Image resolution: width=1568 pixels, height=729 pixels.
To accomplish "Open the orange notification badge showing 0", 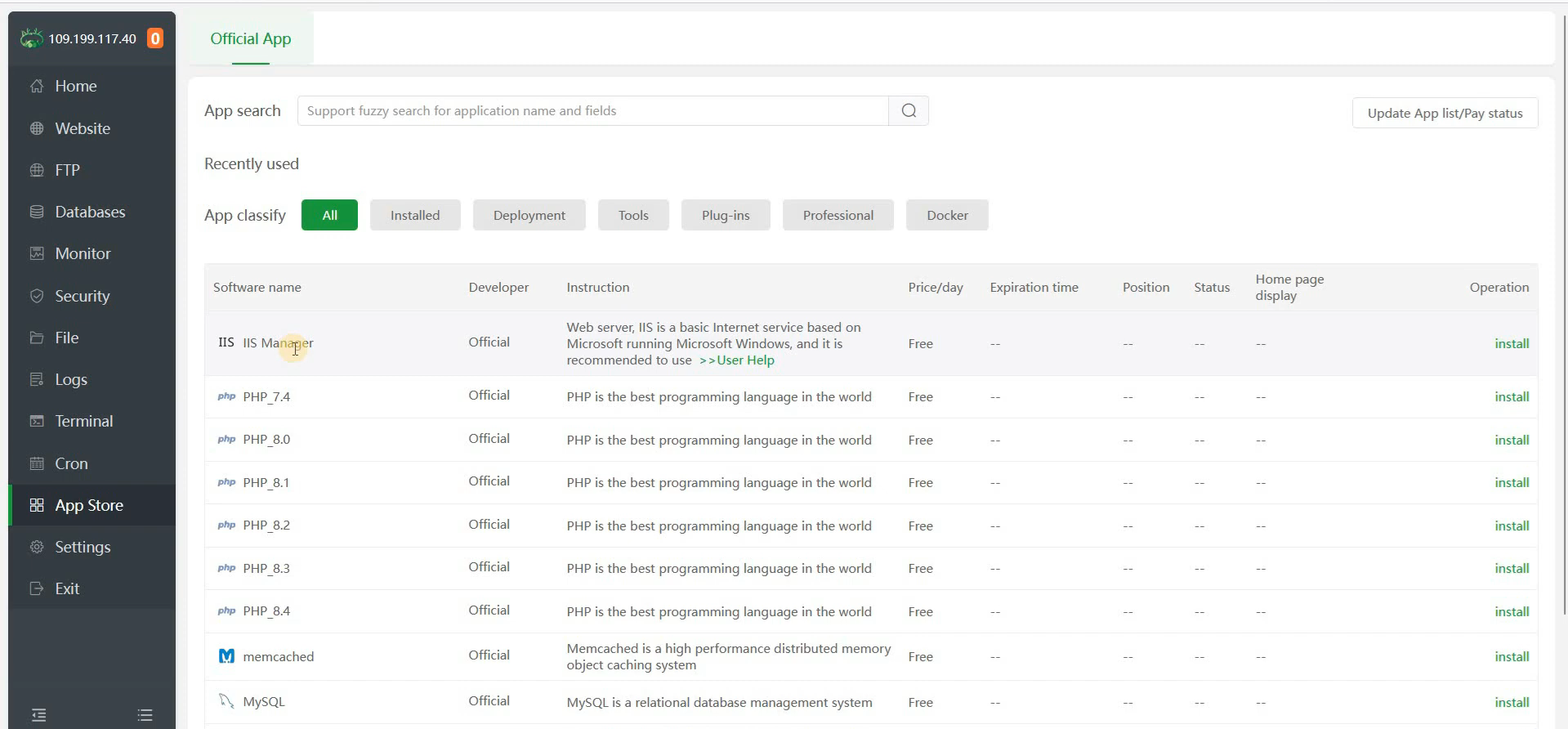I will [155, 38].
